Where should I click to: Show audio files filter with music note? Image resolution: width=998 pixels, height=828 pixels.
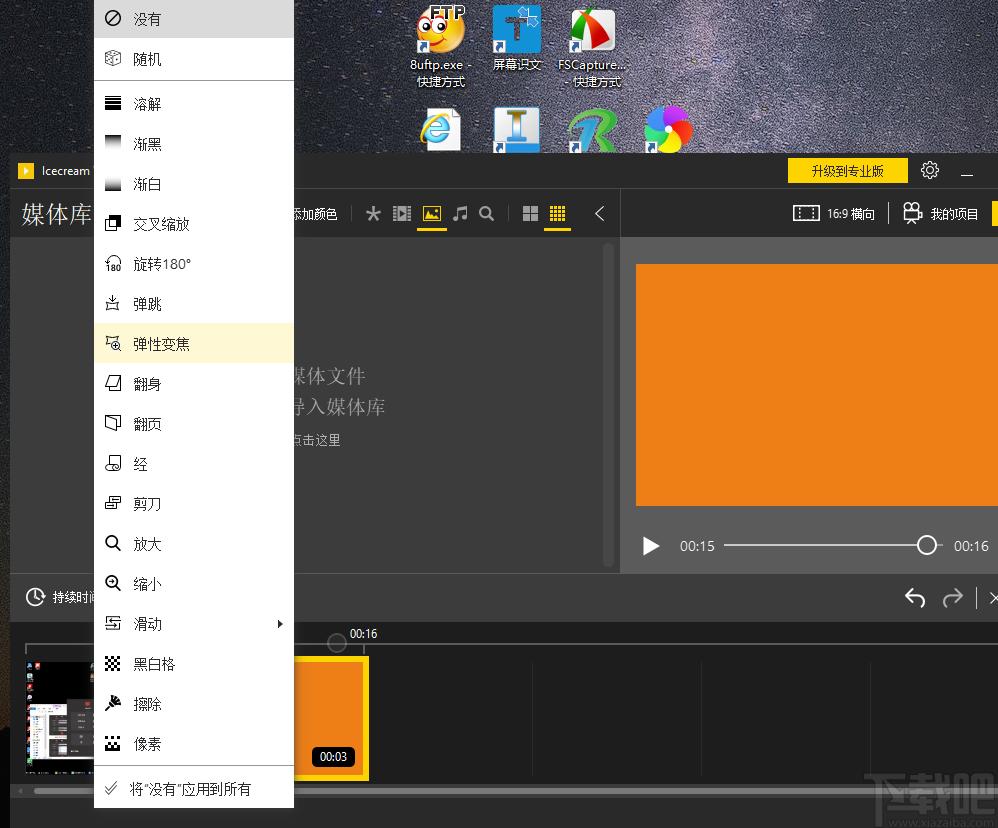pos(460,214)
